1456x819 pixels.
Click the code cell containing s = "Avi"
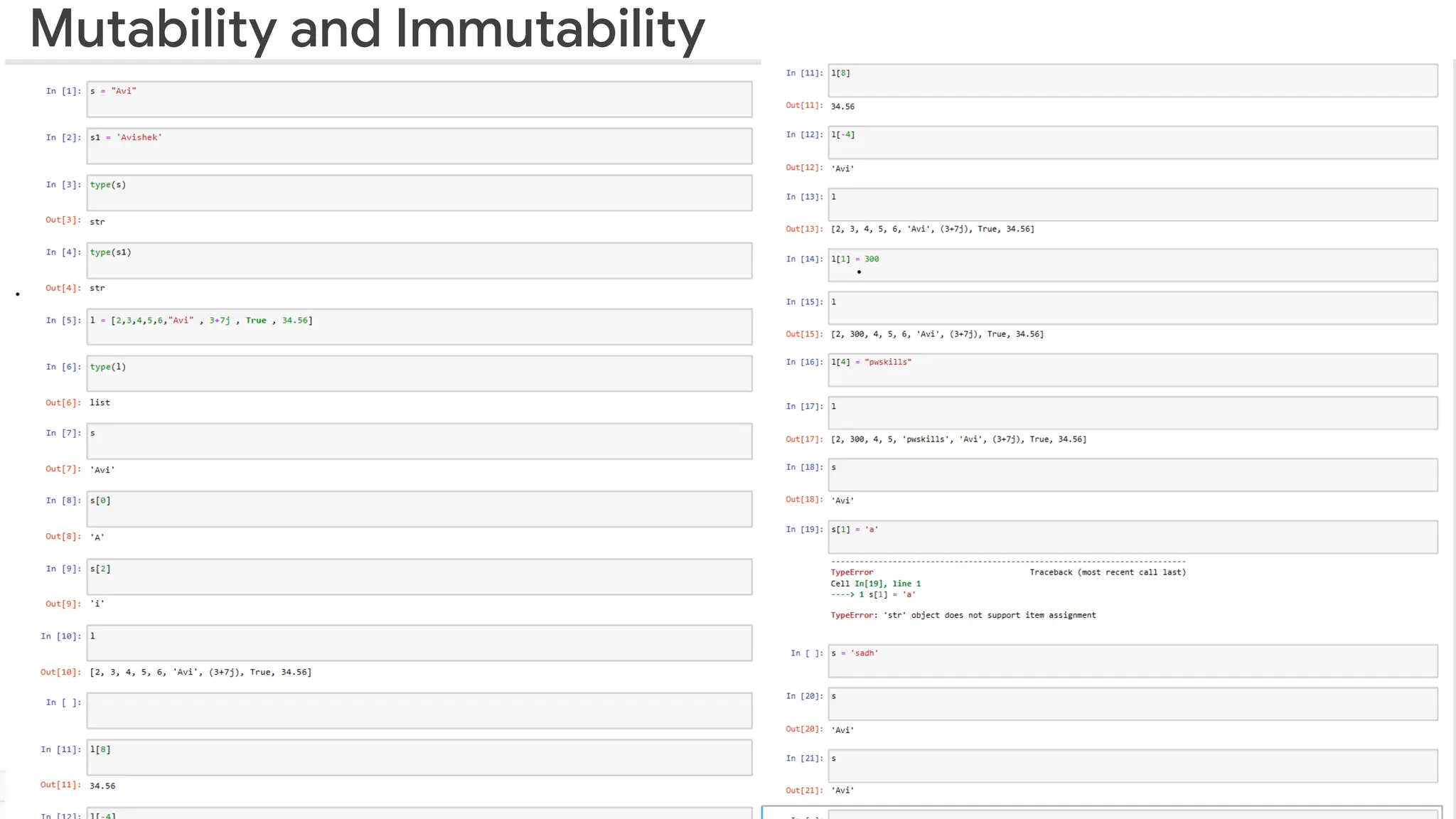(x=419, y=100)
